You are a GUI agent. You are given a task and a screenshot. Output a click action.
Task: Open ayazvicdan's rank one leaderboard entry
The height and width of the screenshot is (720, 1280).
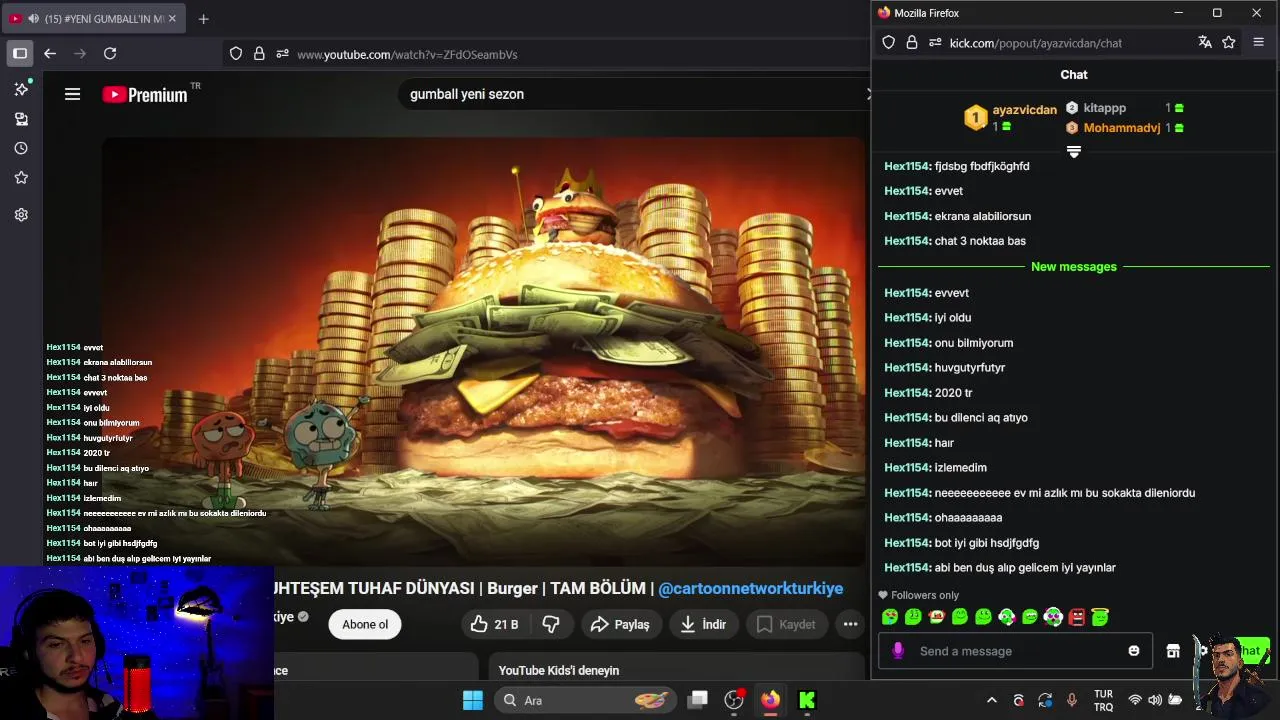click(1010, 118)
